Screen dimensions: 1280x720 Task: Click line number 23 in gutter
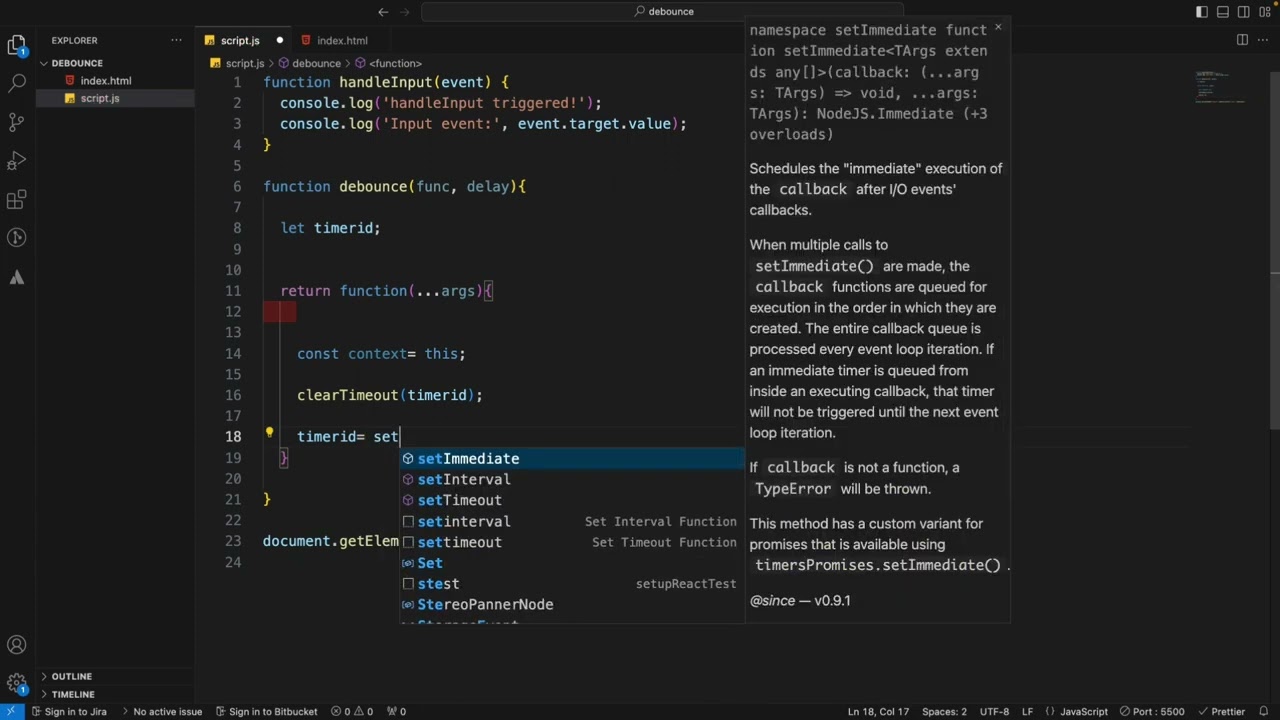pos(233,541)
